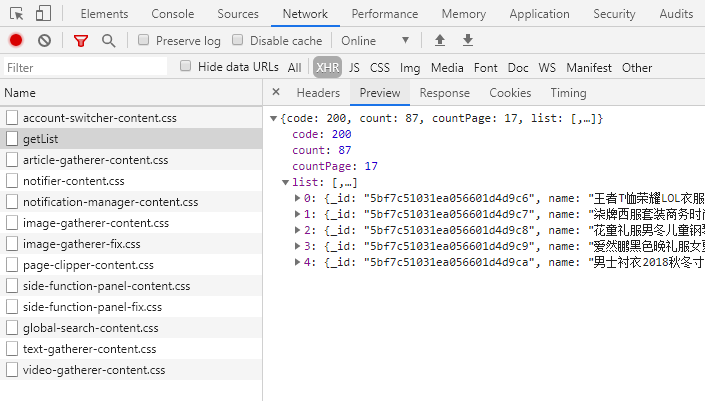
Task: Close the request details pane
Action: [x=276, y=93]
